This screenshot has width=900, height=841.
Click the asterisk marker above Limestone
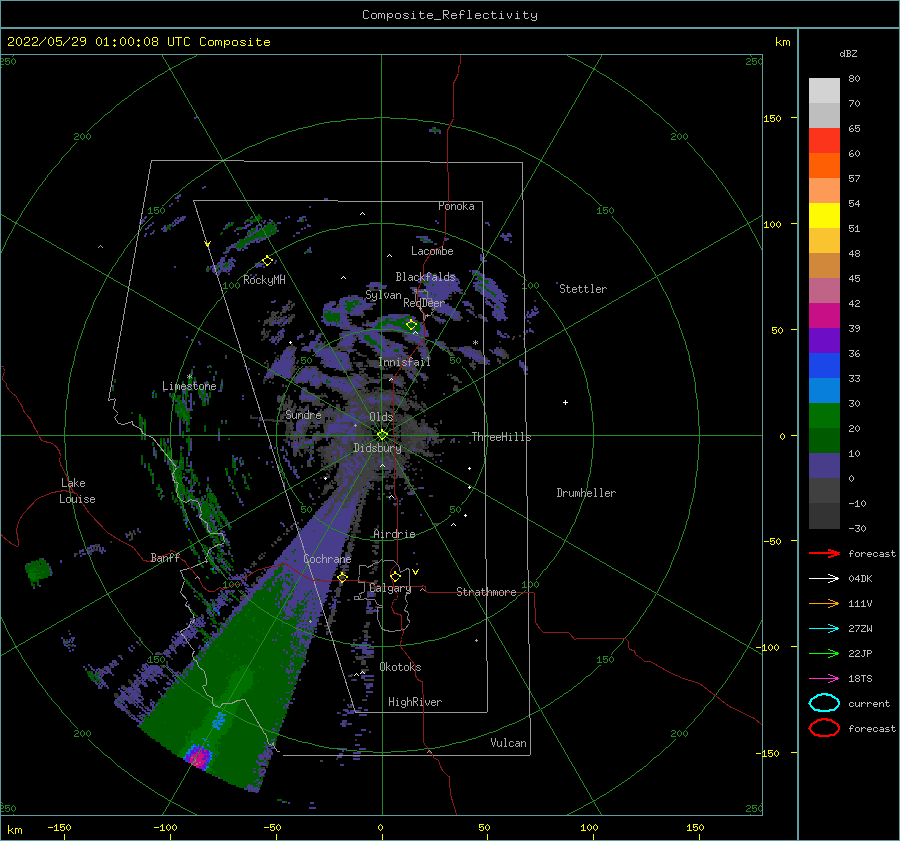coord(189,378)
